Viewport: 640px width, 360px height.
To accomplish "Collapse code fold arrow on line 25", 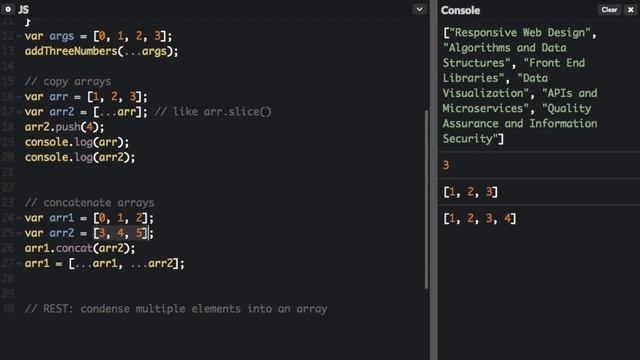I will pyautogui.click(x=19, y=233).
